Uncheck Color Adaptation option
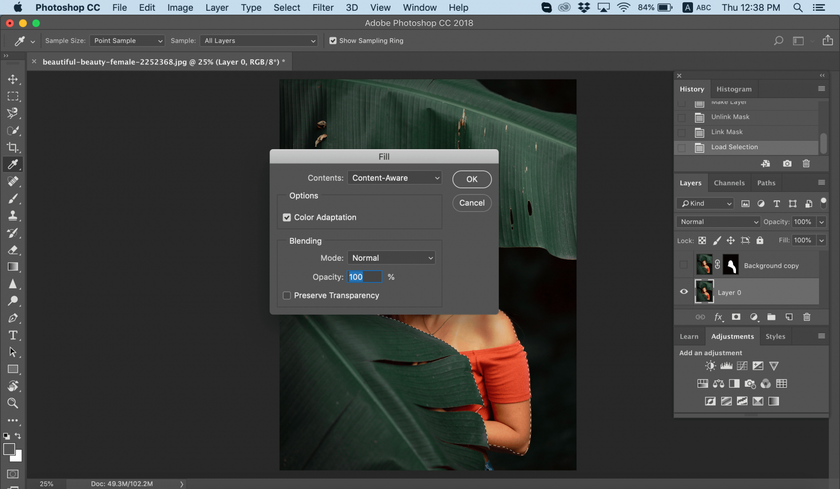 [x=287, y=217]
